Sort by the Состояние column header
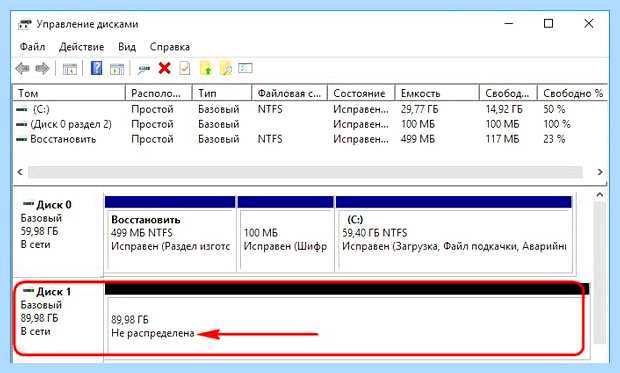Image resolution: width=620 pixels, height=373 pixels. [361, 93]
